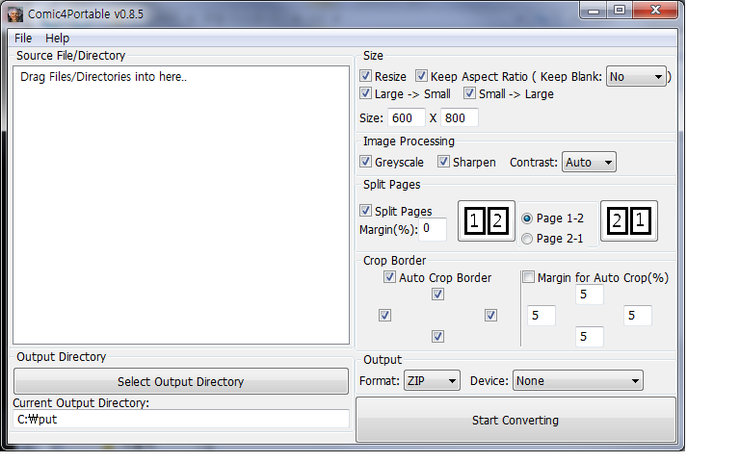The image size is (740, 462).
Task: Click the bottom auto crop margin field
Action: point(589,337)
